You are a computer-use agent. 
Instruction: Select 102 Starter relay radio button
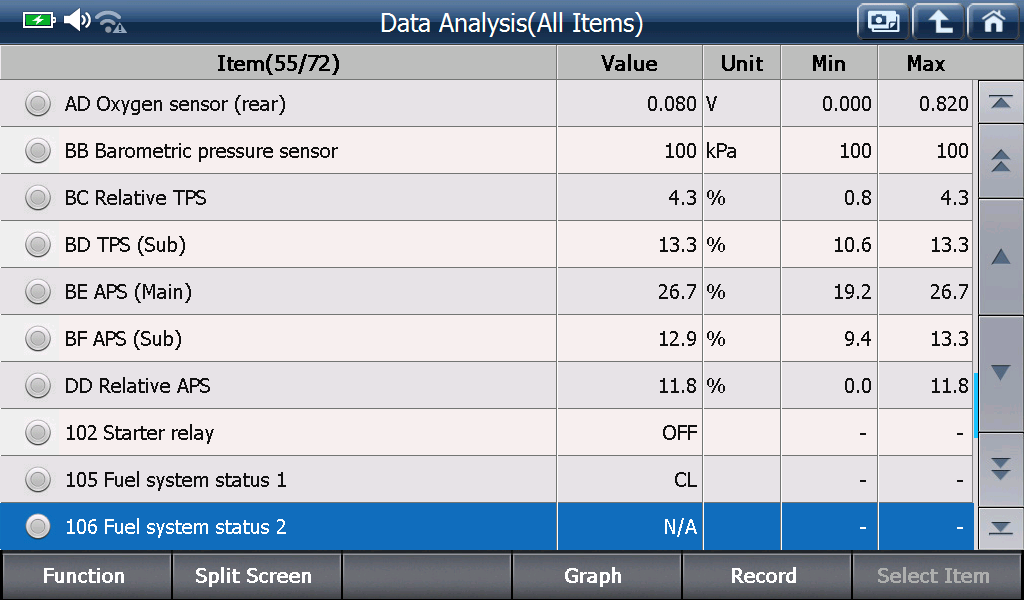tap(38, 433)
